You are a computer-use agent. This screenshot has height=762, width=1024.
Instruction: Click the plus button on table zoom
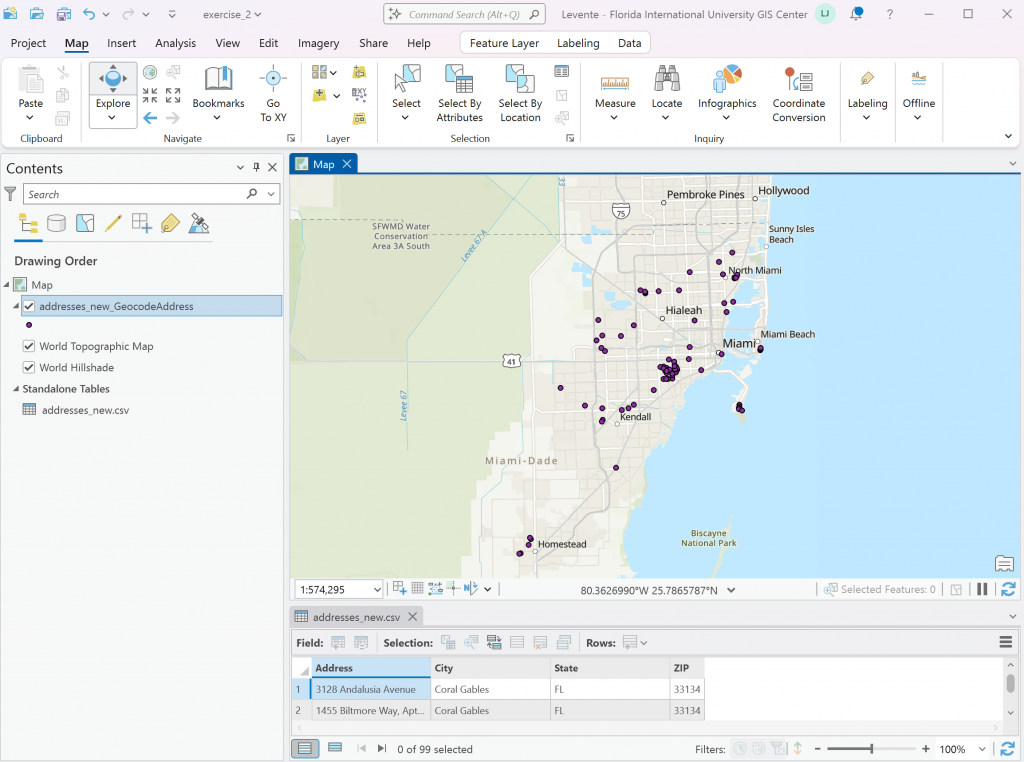click(x=925, y=749)
